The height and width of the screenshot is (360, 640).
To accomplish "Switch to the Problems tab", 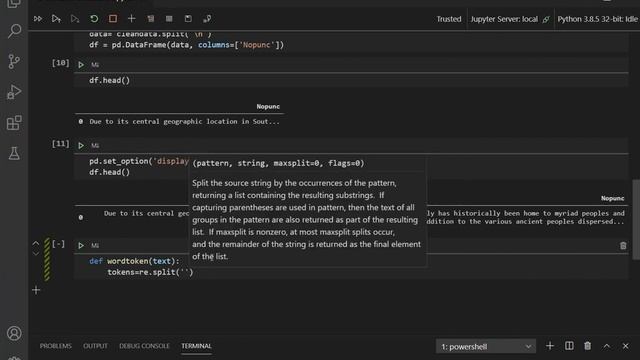I will pyautogui.click(x=56, y=346).
